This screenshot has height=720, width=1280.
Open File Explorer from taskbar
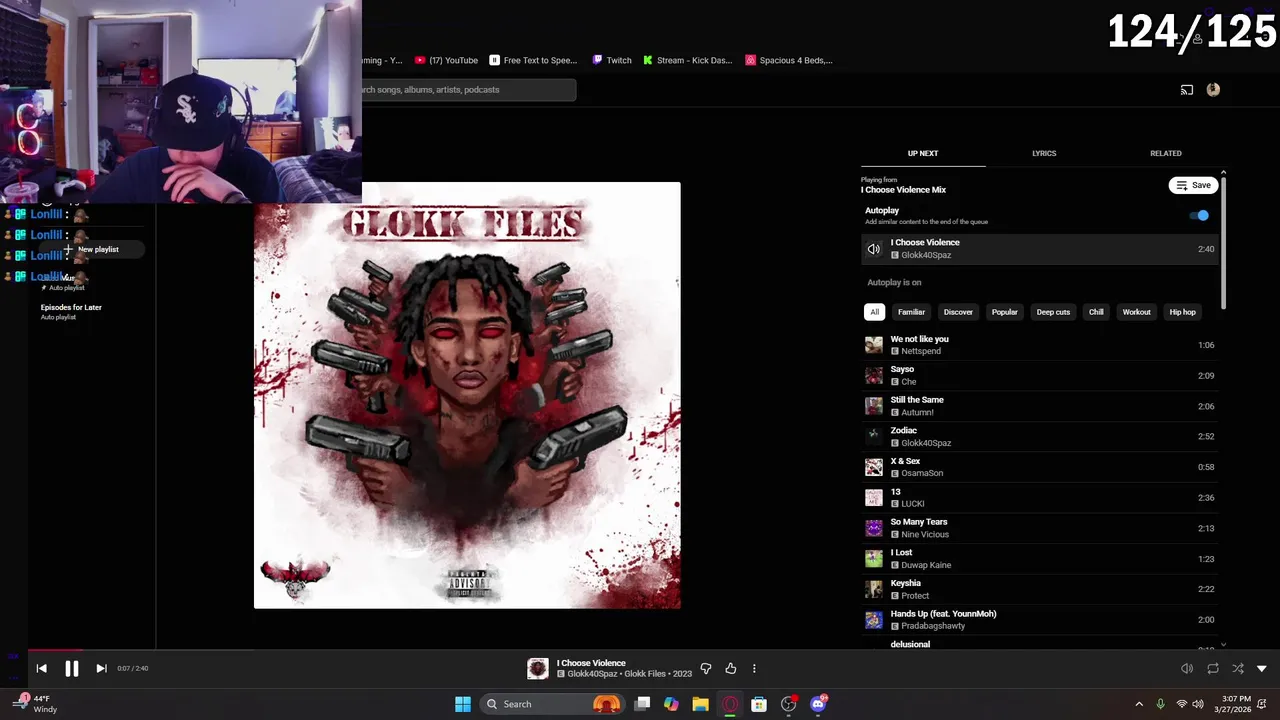pos(700,704)
